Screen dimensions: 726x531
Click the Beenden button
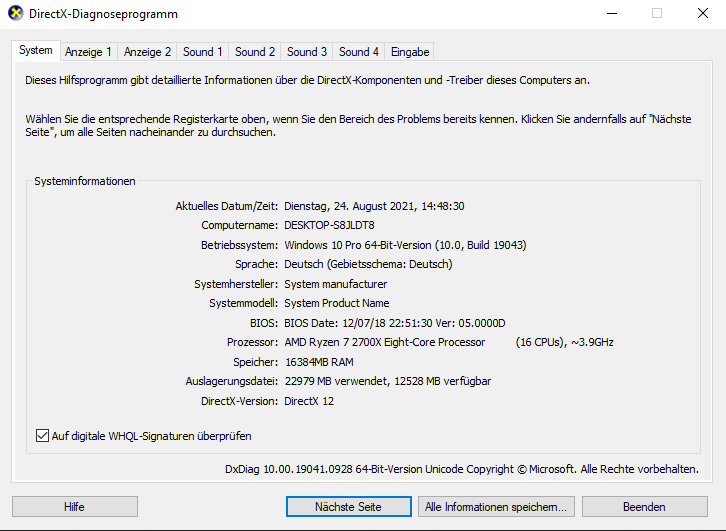click(644, 506)
